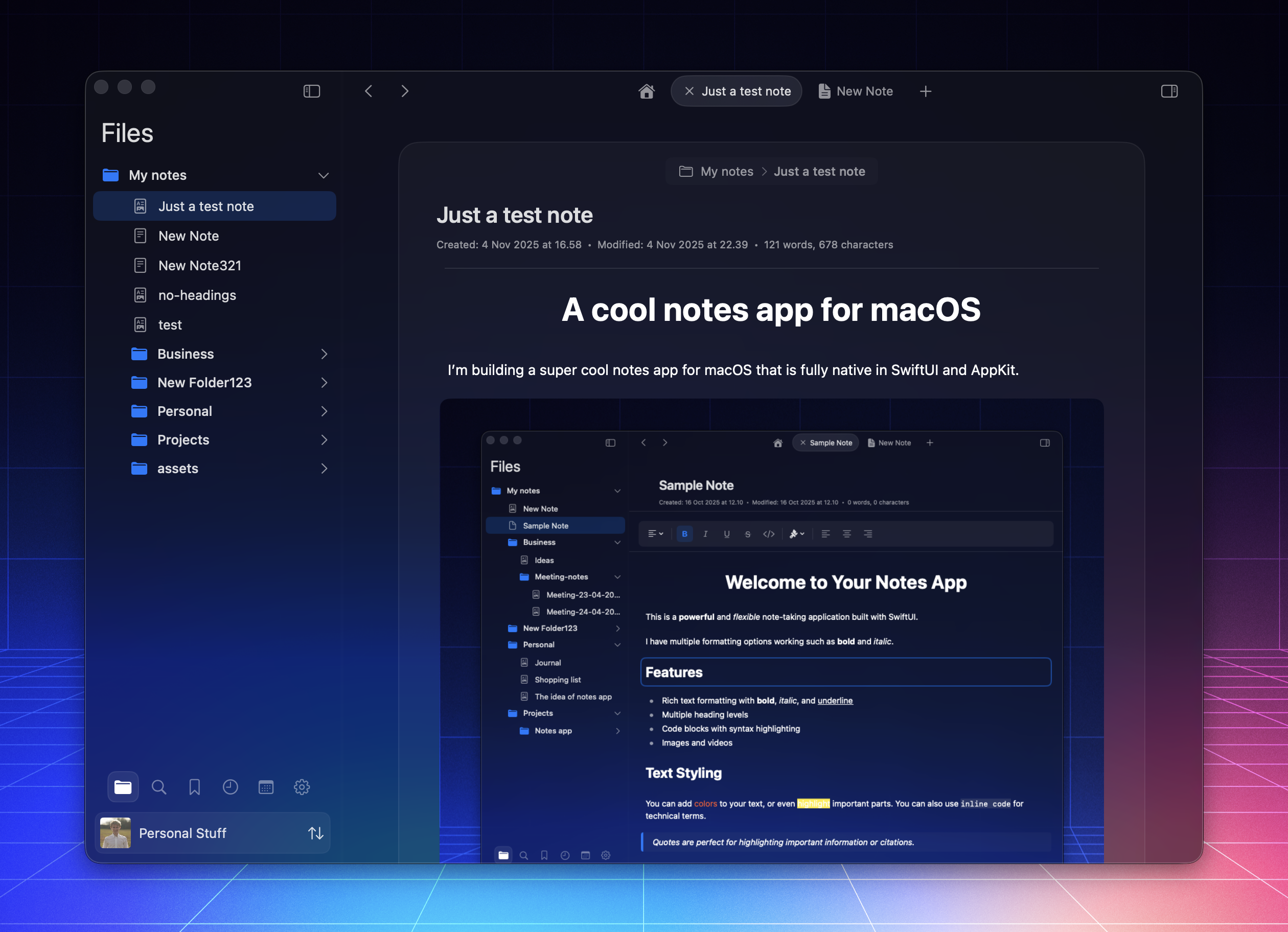Open the bookmarks panel
Screen dimensions: 1288x932
[194, 787]
